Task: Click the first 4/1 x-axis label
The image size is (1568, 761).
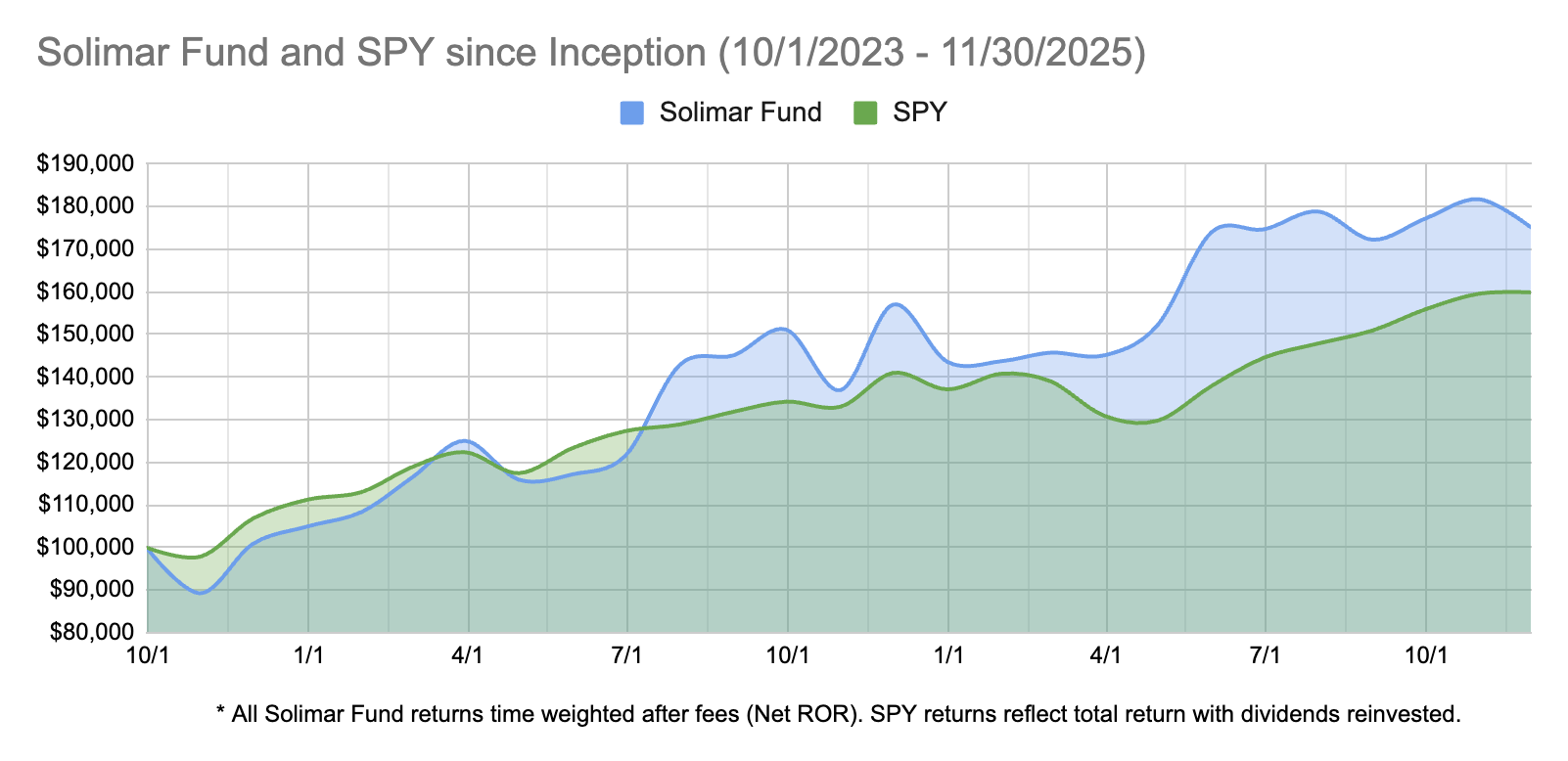Action: 468,655
